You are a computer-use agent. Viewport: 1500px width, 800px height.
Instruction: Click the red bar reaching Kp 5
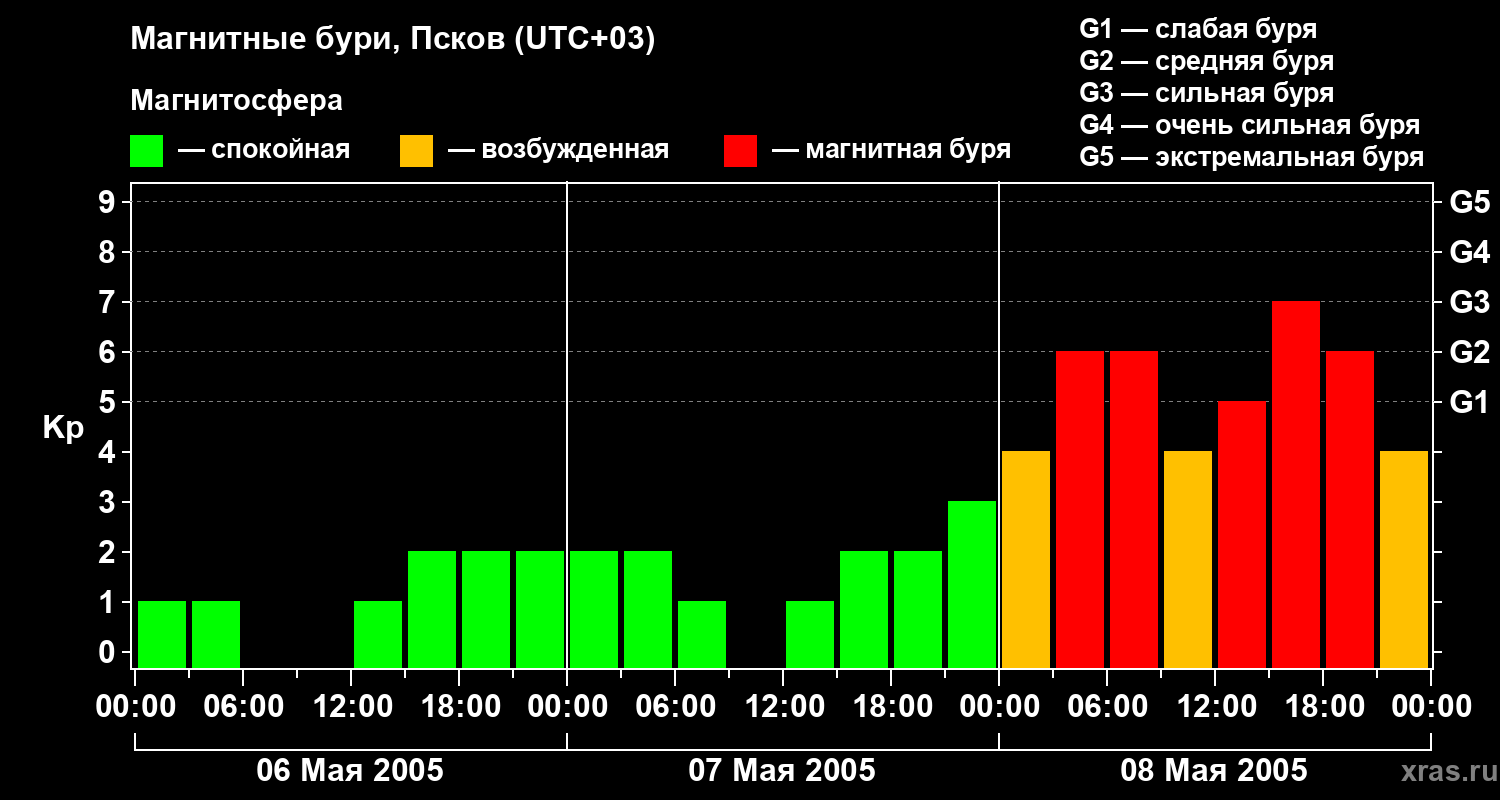1242,534
